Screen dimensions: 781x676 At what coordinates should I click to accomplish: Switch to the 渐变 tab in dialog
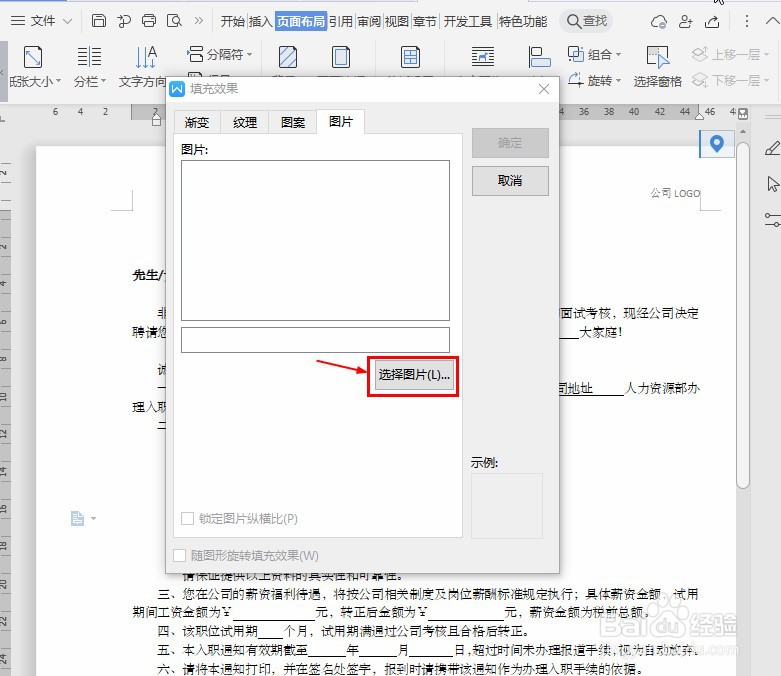pos(197,122)
